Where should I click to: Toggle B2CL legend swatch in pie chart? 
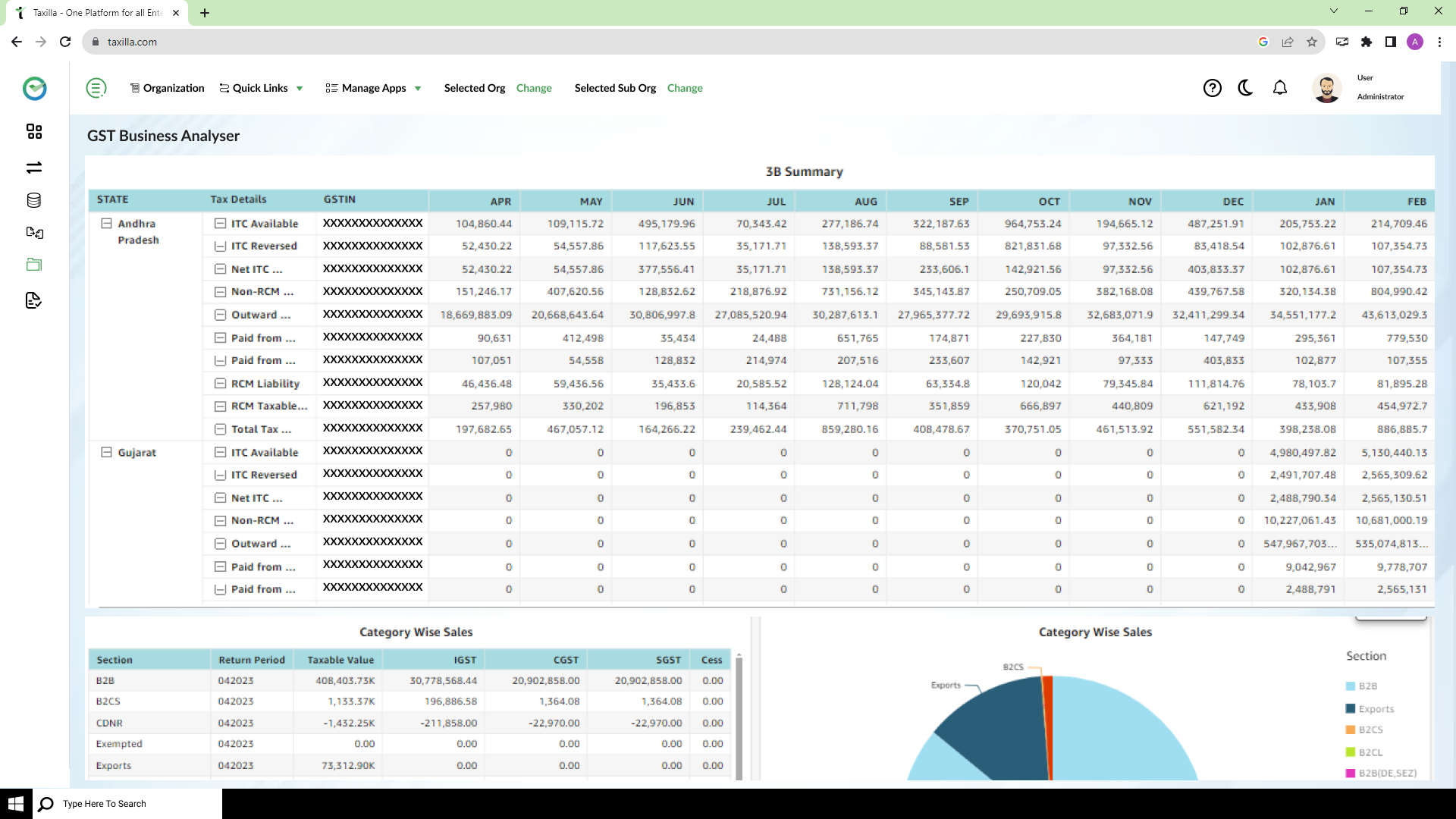click(1350, 752)
